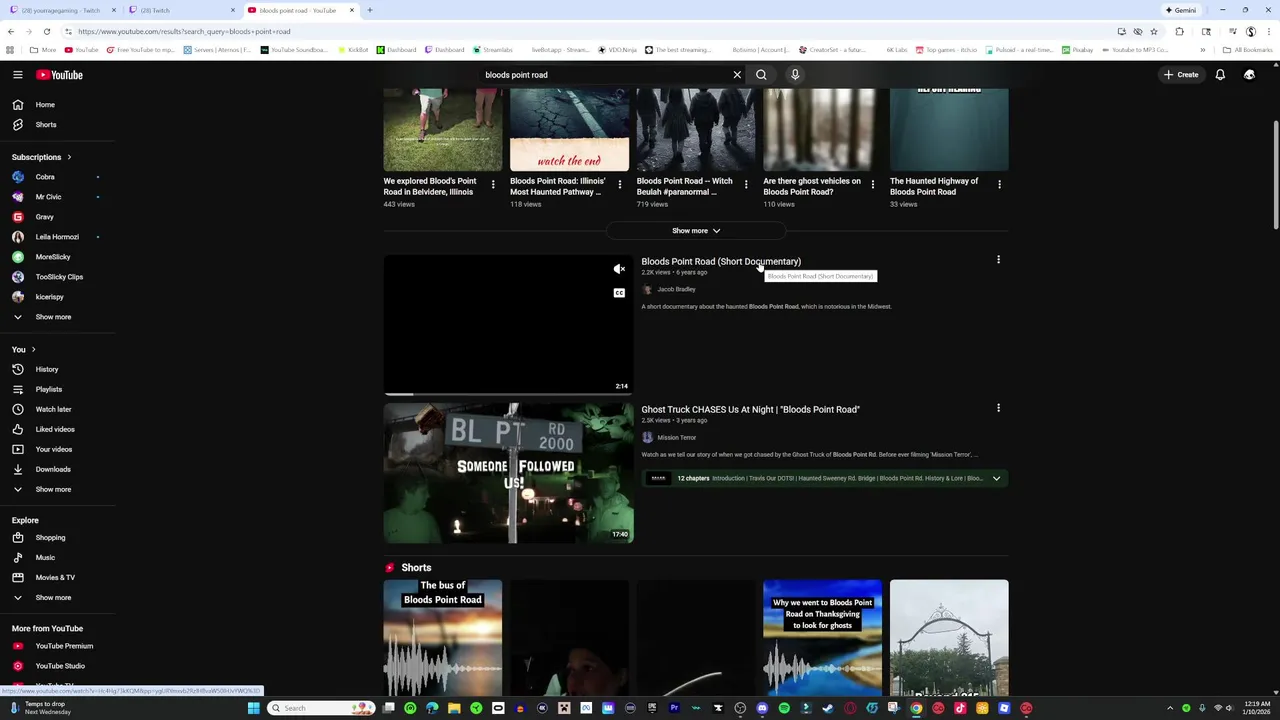Viewport: 1280px width, 720px height.
Task: Open options for 'Are there ghost vehicles' video
Action: click(873, 185)
